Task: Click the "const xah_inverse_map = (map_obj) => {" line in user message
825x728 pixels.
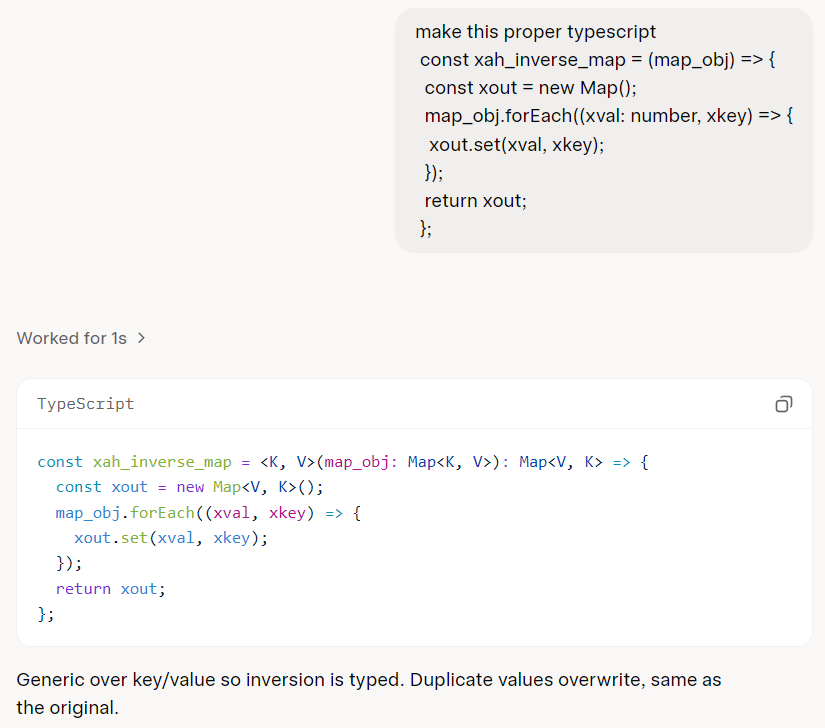Action: pos(598,60)
